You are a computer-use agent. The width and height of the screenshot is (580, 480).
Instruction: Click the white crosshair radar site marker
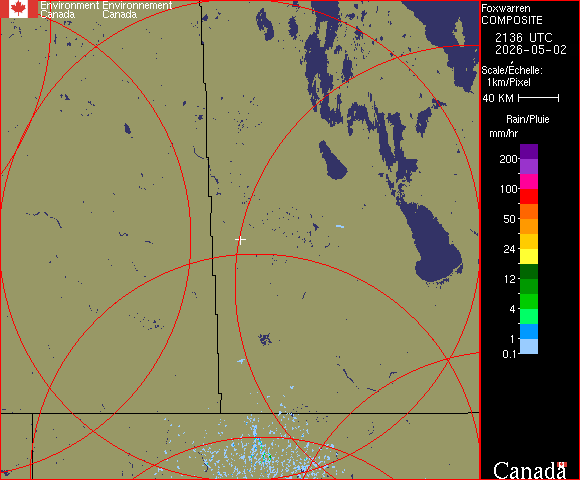[x=240, y=240]
